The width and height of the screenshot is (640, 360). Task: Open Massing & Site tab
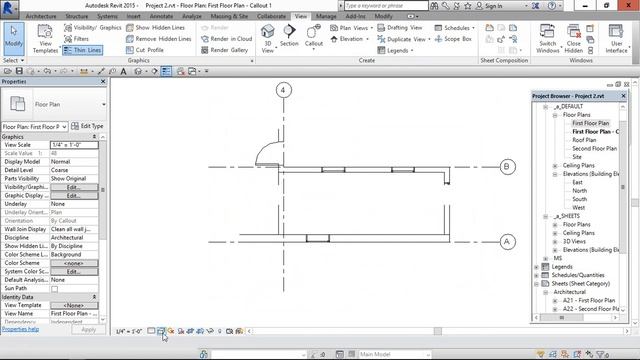coord(229,16)
